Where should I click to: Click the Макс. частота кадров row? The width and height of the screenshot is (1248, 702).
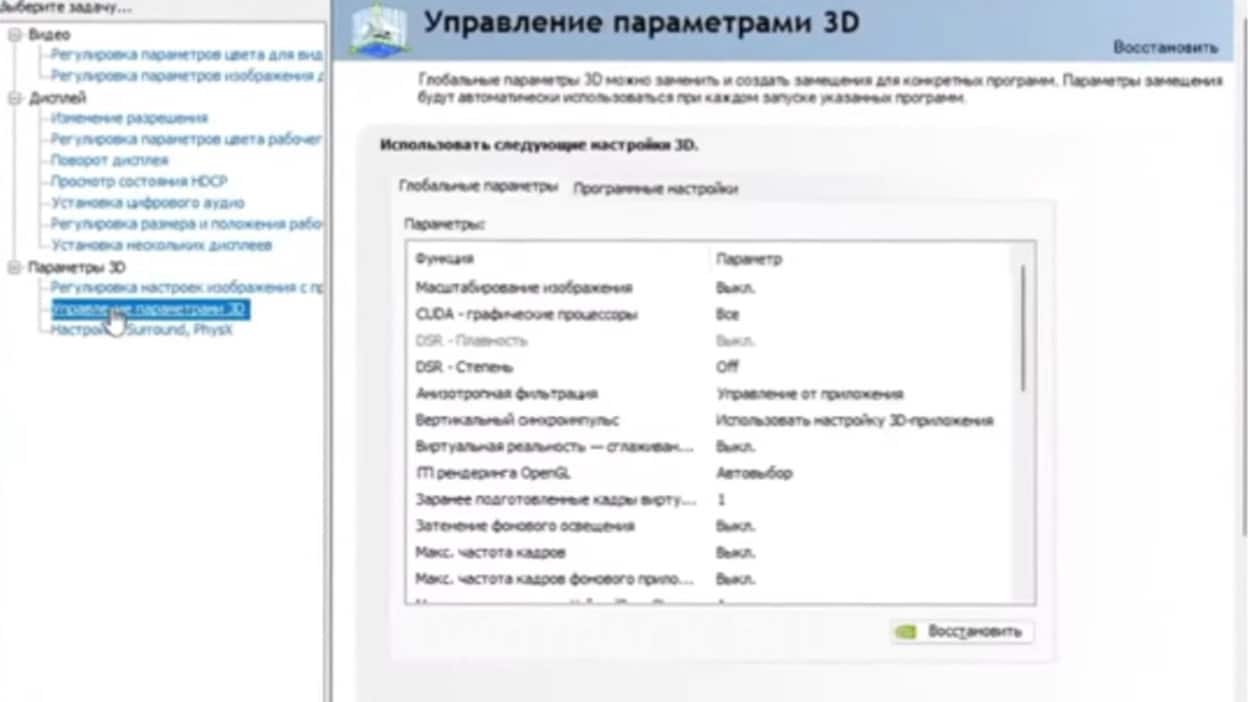point(490,553)
